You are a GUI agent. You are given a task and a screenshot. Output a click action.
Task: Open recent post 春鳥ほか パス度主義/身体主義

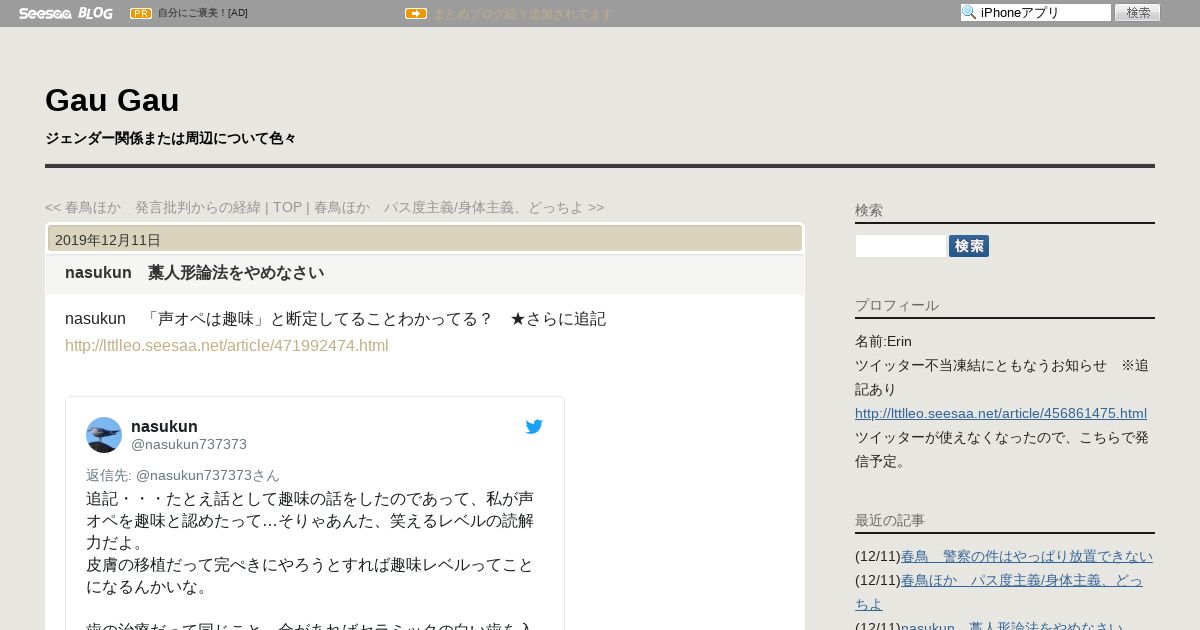coord(1022,580)
